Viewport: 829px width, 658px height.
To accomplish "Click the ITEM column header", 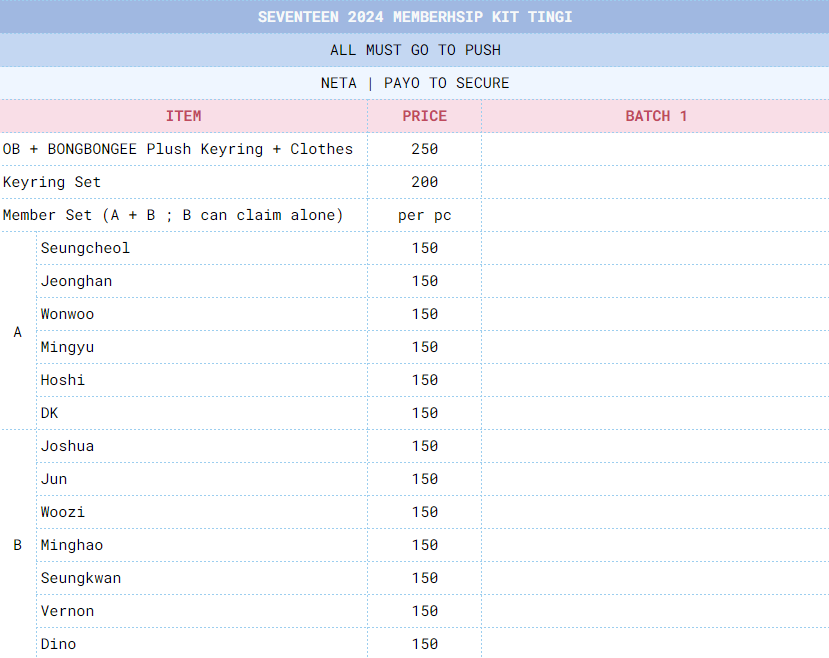I will 183,116.
